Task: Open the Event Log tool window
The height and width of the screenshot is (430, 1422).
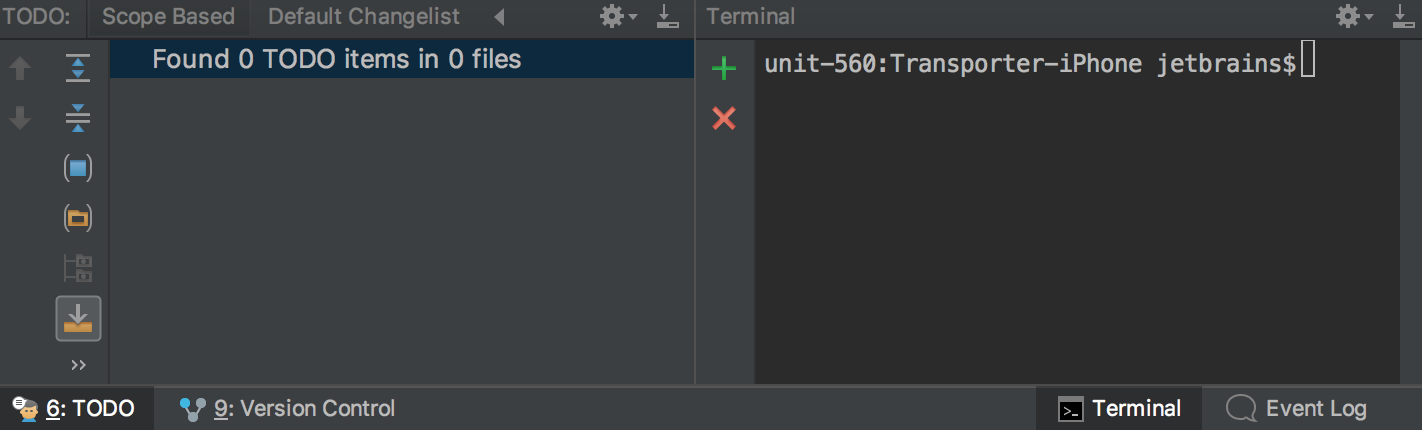Action: pyautogui.click(x=1296, y=408)
